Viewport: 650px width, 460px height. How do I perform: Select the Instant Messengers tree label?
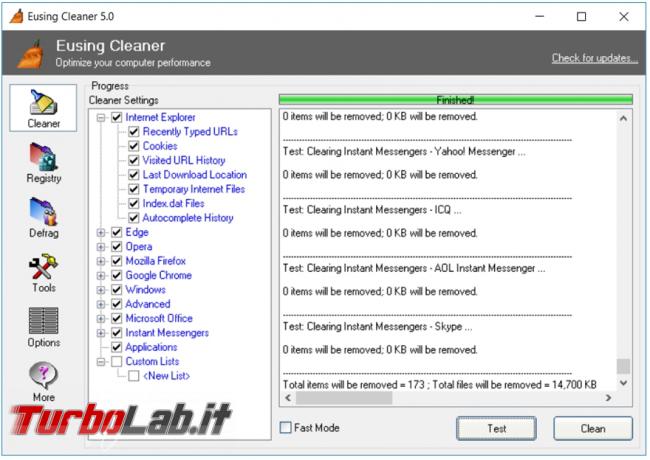click(x=167, y=333)
